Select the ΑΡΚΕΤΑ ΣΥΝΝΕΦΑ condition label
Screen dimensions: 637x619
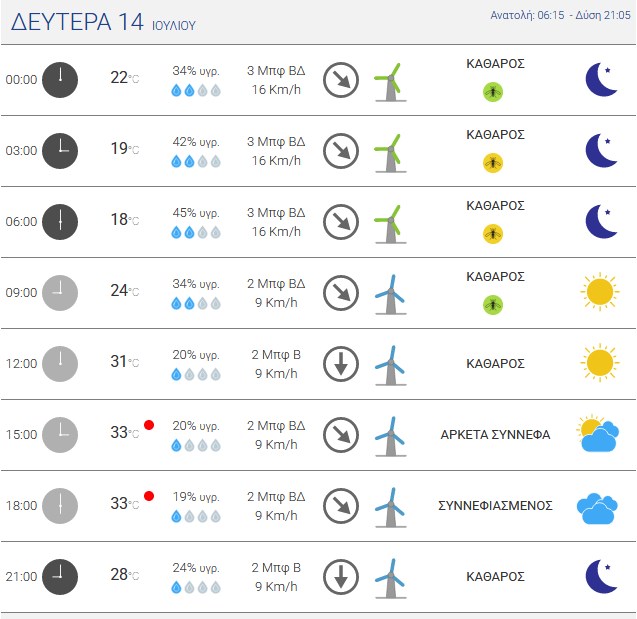coord(495,435)
